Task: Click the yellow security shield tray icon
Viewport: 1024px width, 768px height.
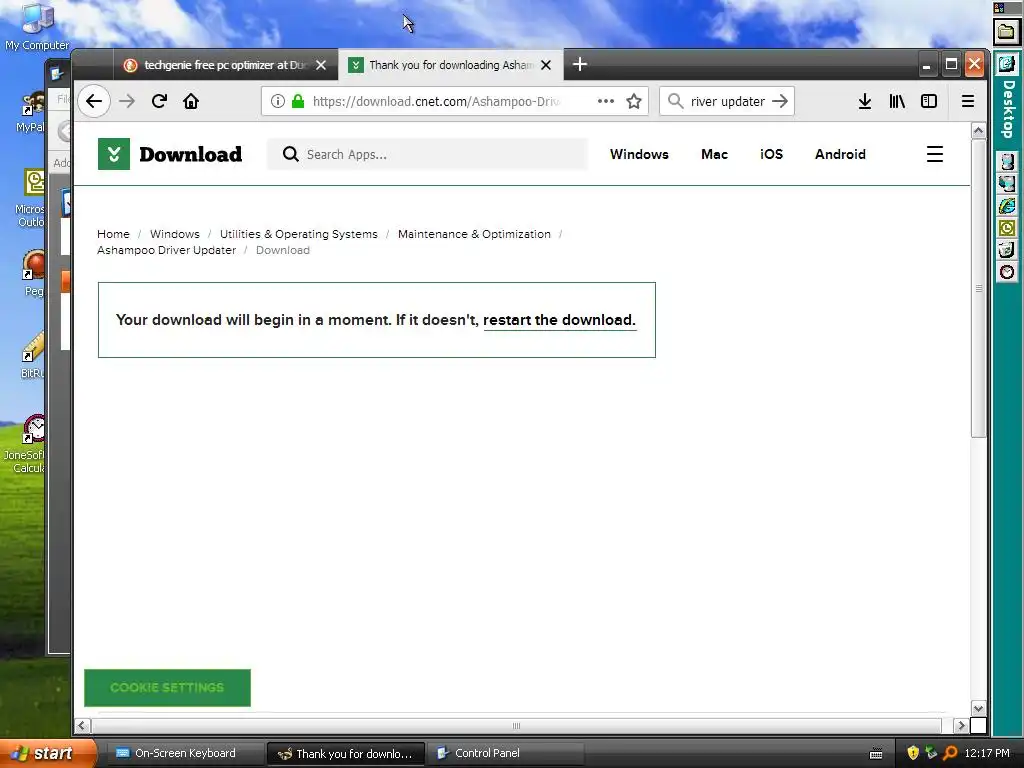Action: (913, 753)
